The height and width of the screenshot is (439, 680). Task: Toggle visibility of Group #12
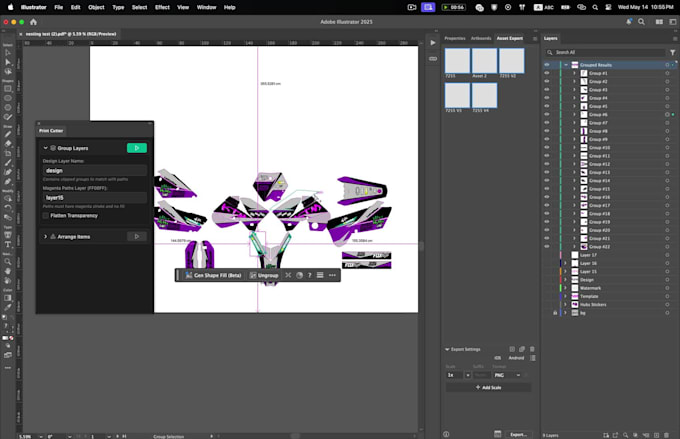point(546,164)
